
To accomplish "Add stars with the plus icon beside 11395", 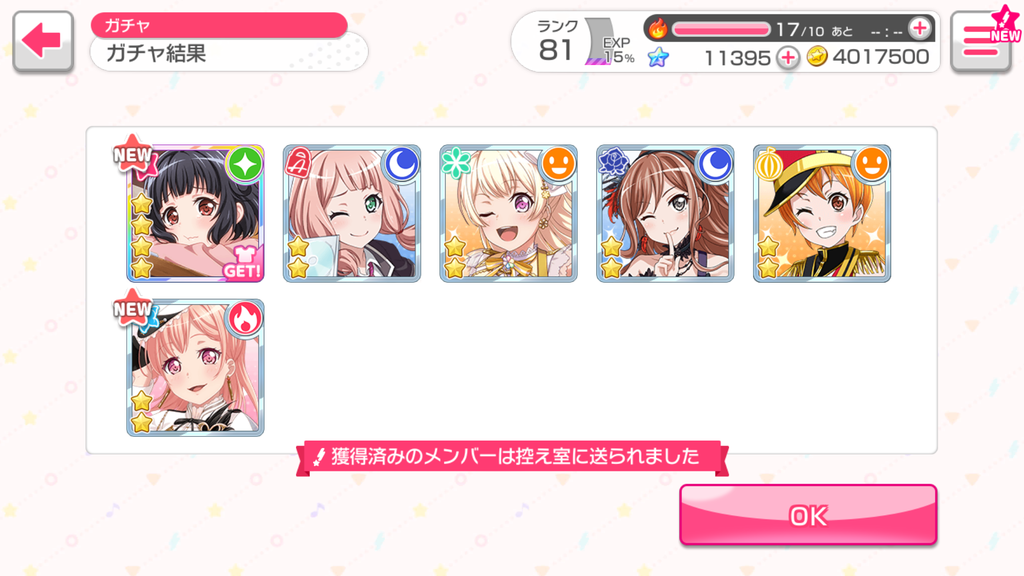I will [788, 57].
